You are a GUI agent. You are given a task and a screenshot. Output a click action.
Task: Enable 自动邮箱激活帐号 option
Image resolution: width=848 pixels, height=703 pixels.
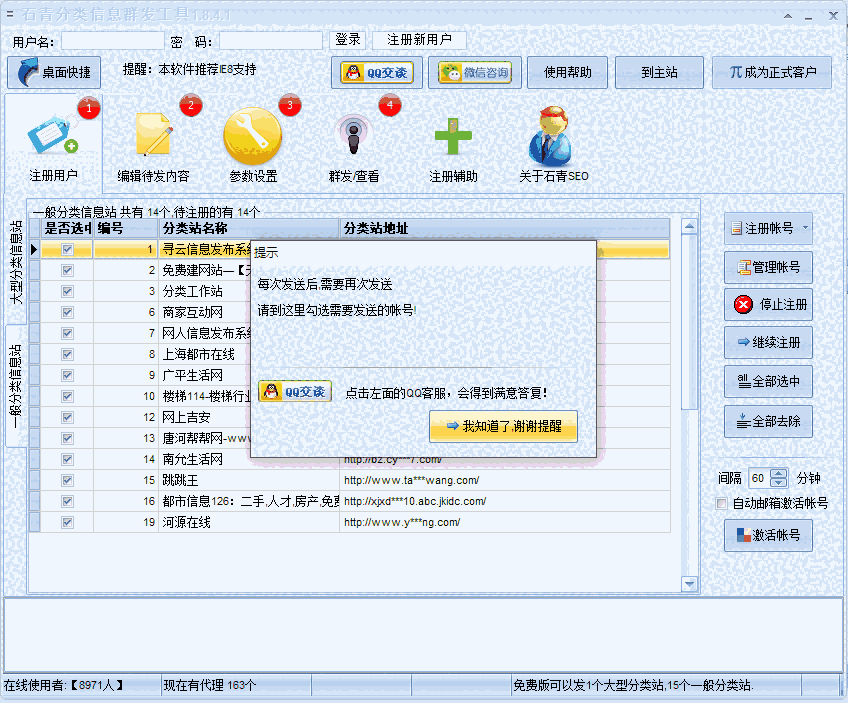pyautogui.click(x=722, y=503)
